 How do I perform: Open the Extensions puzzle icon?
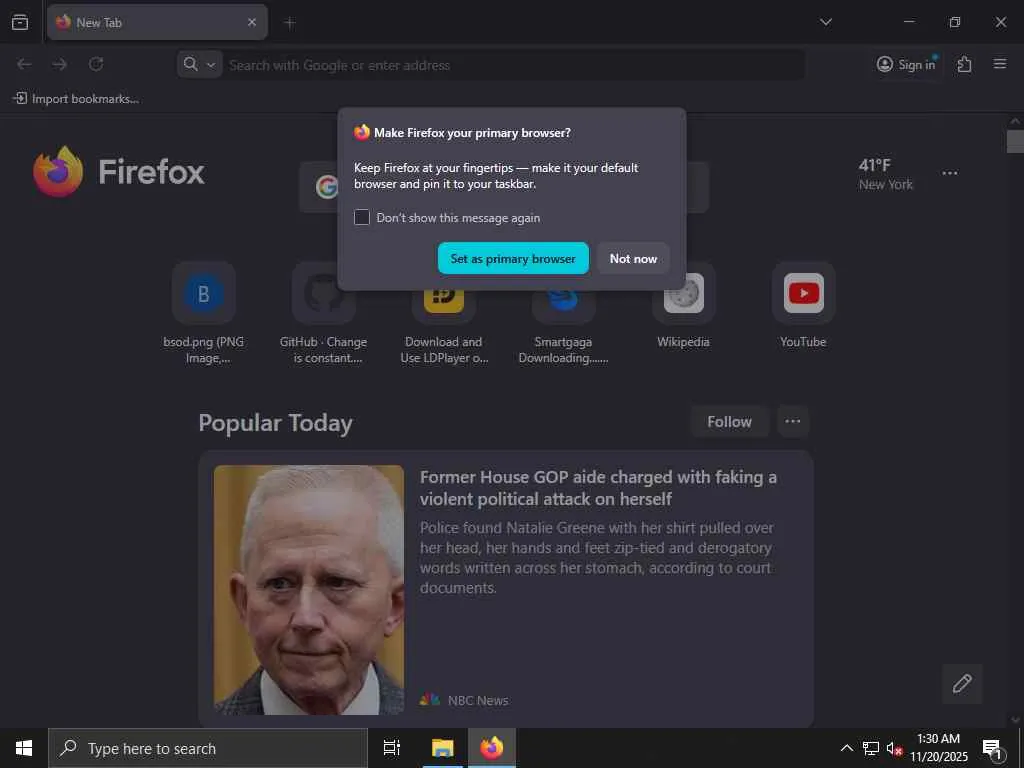tap(964, 64)
